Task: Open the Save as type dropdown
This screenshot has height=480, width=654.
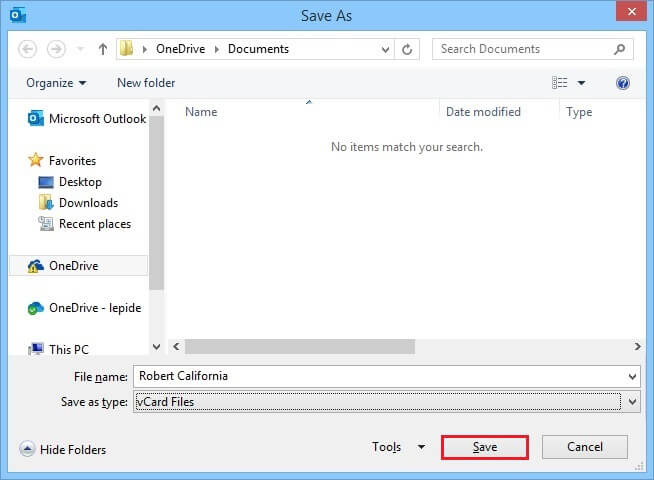Action: click(631, 401)
